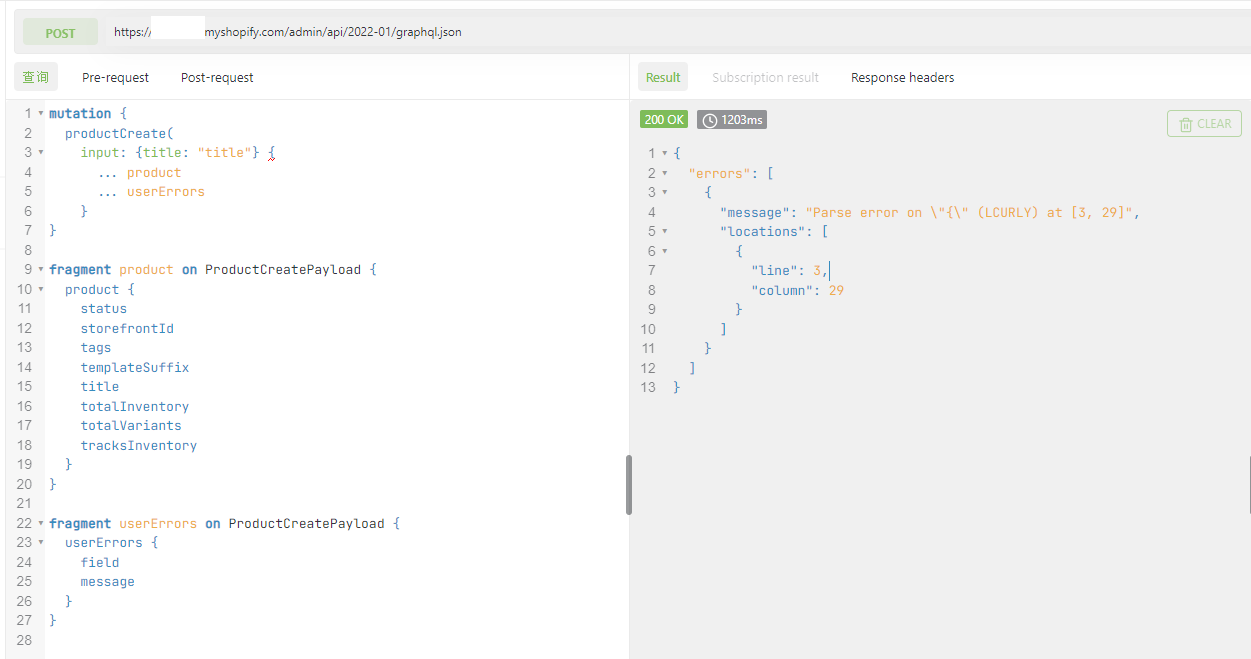Fold the "locations" array in the result
1251x659 pixels.
click(x=665, y=232)
